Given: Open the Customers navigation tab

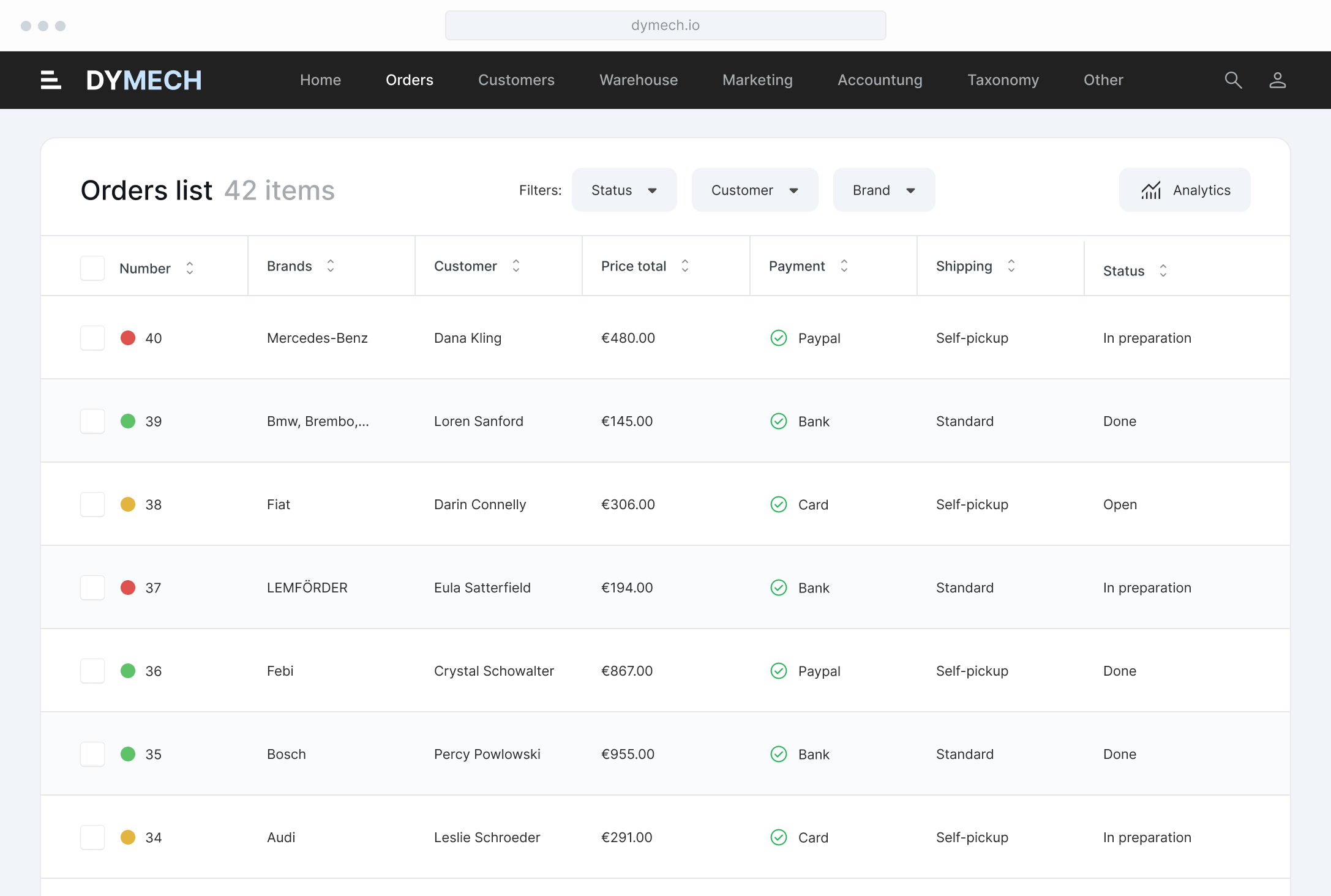Looking at the screenshot, I should 516,80.
